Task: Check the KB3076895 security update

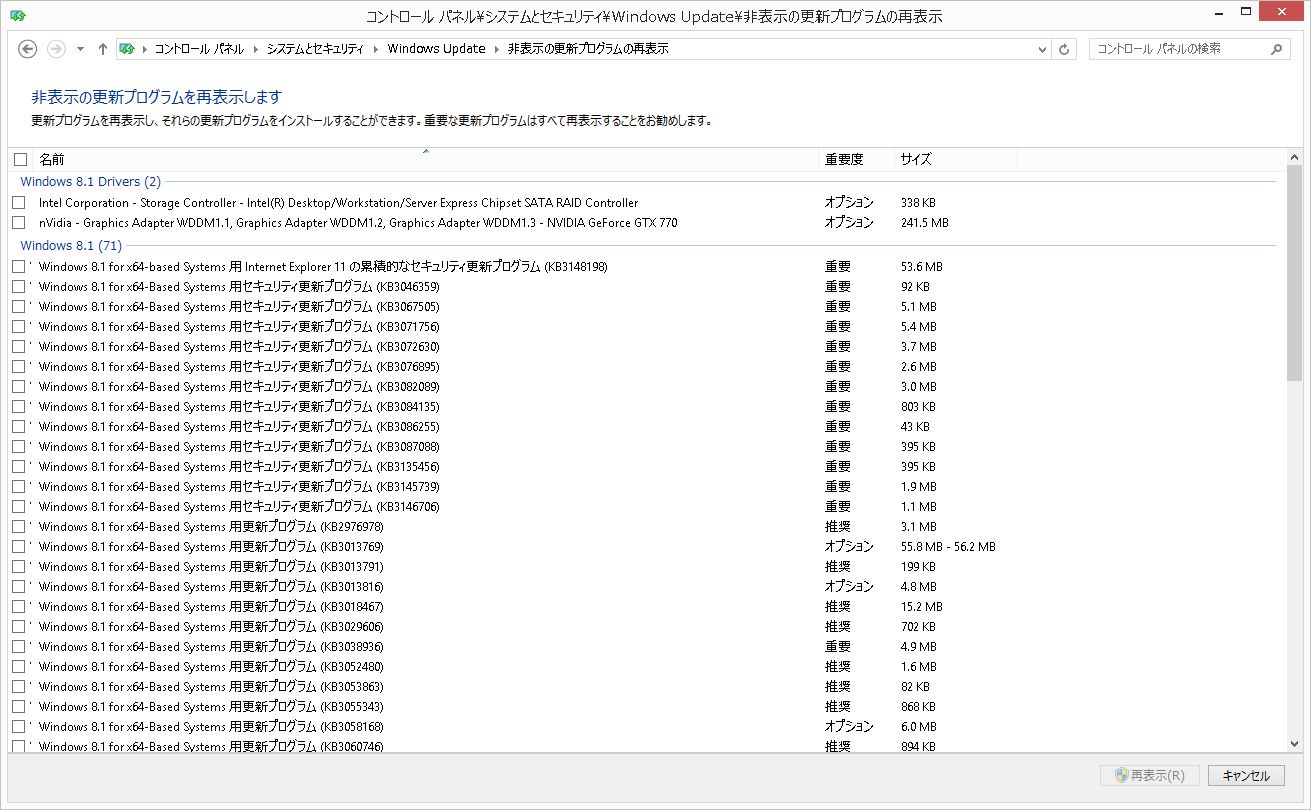Action: [x=19, y=367]
